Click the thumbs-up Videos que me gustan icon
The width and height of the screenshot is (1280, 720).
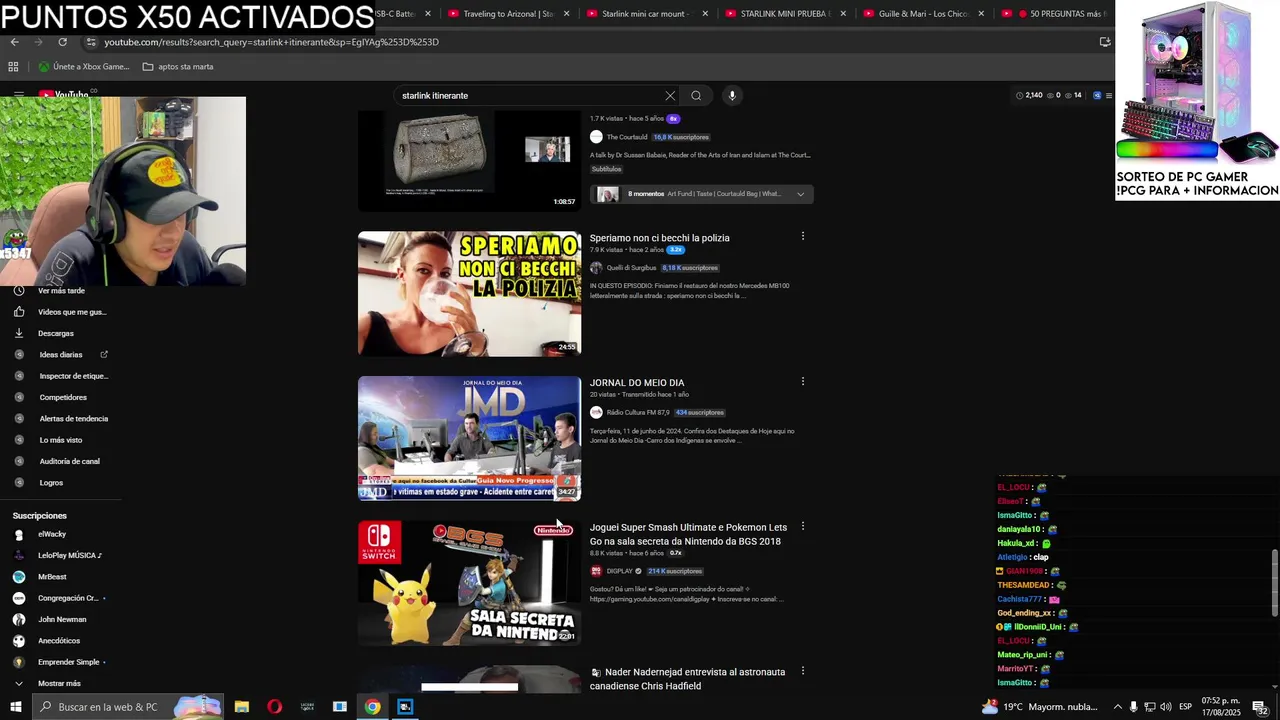pyautogui.click(x=18, y=312)
